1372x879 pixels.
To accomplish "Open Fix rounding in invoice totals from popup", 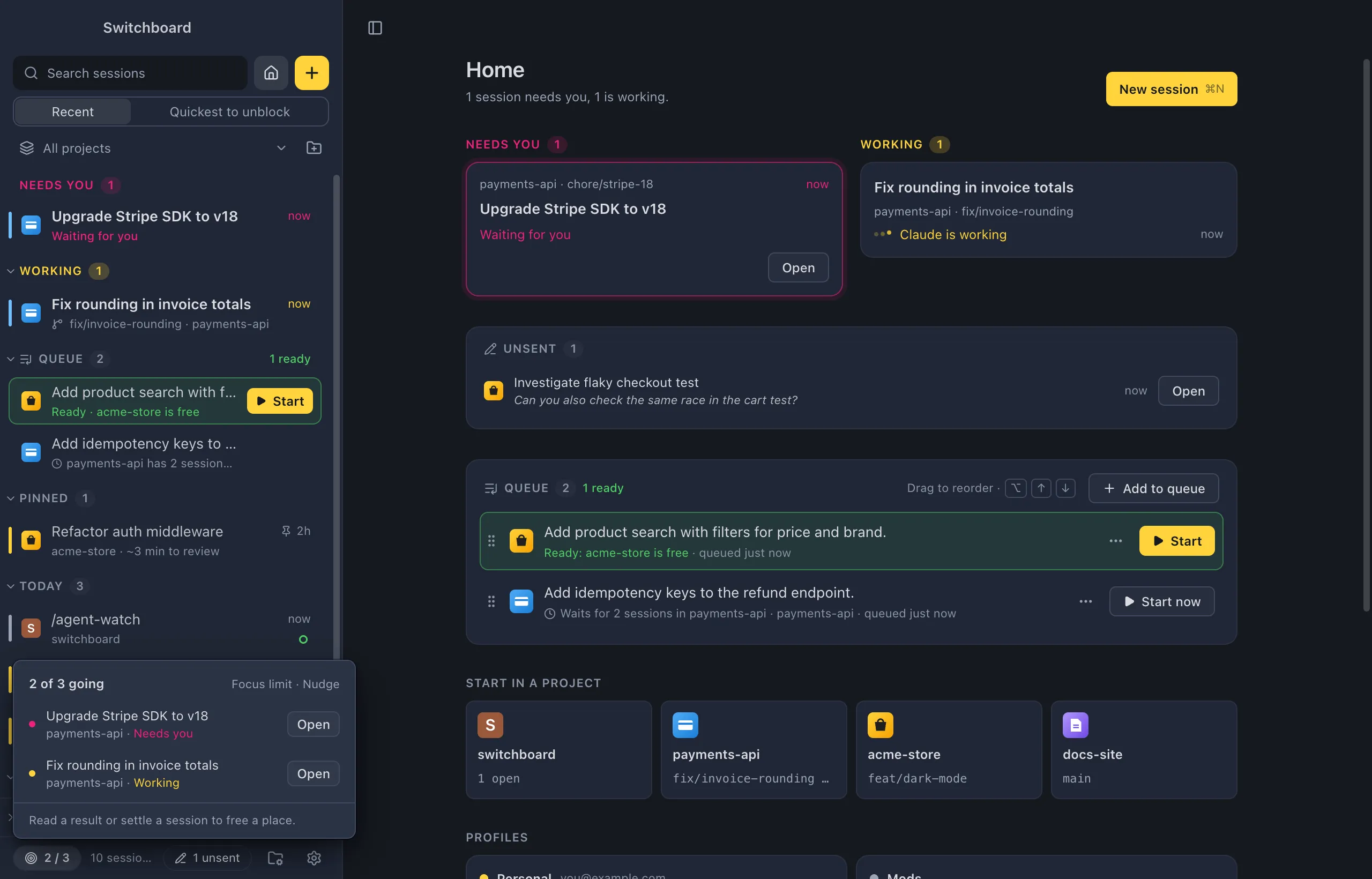I will (314, 773).
